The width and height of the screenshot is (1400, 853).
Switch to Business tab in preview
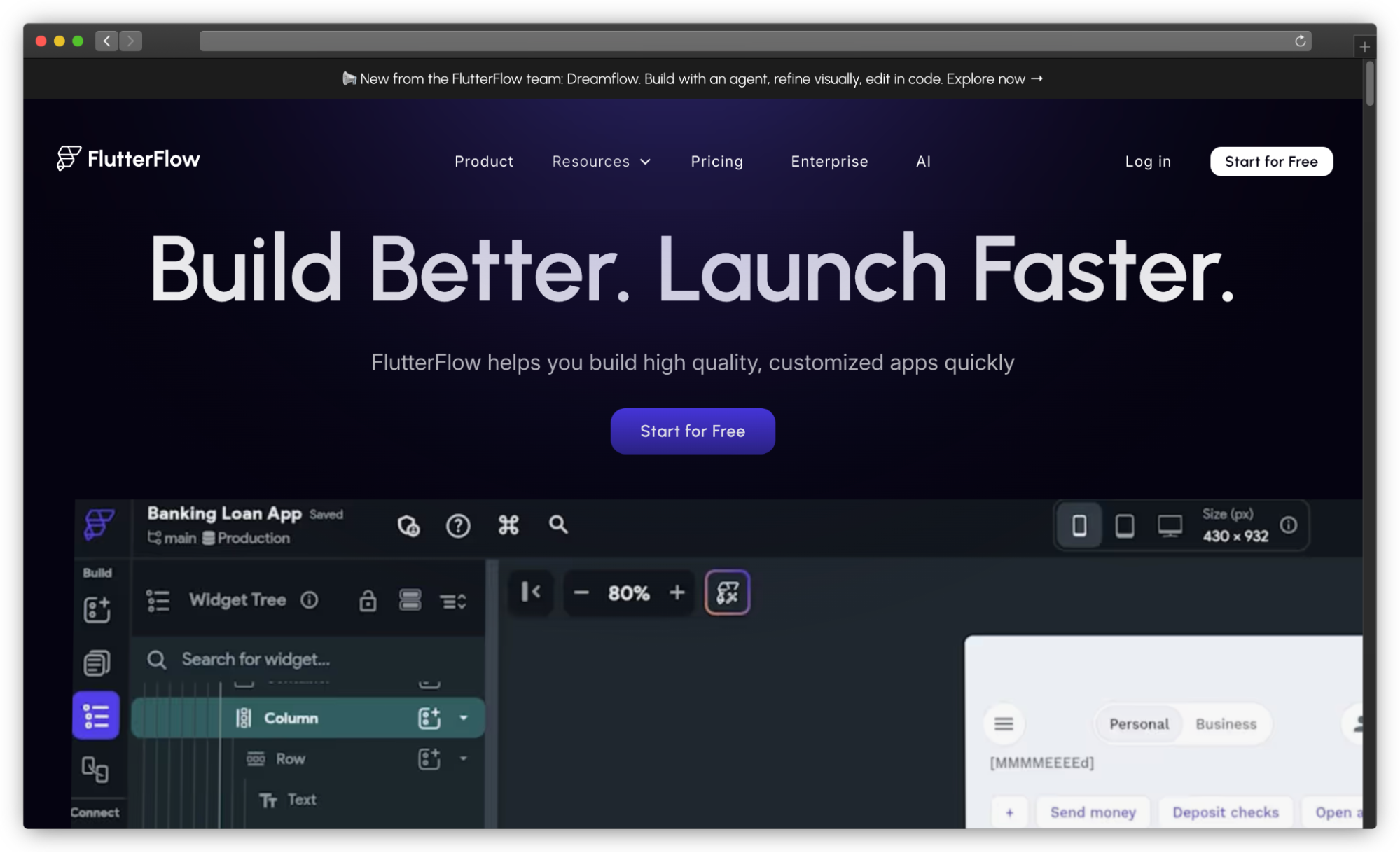point(1226,724)
